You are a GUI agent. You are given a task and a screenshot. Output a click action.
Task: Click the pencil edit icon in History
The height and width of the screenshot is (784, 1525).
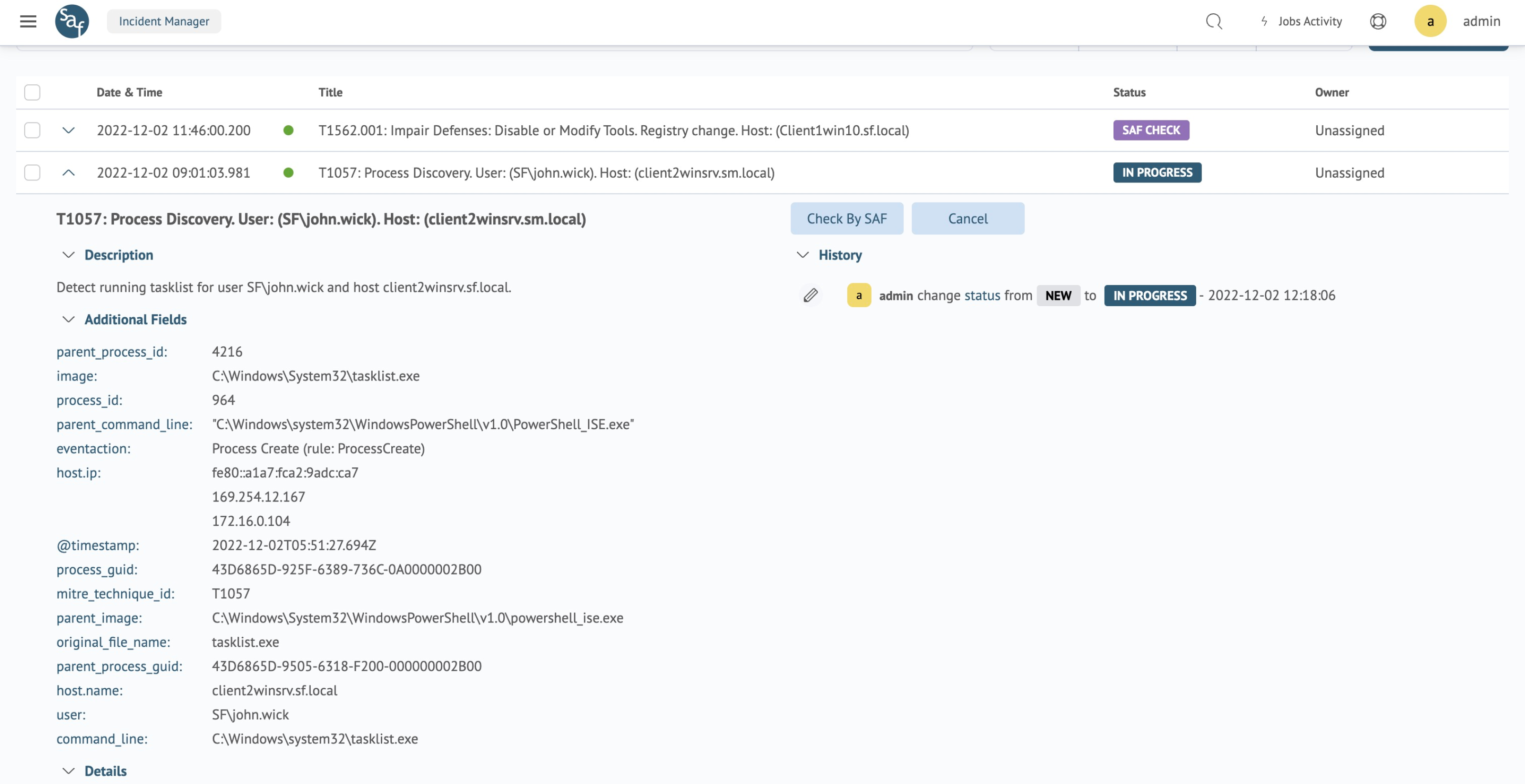pos(811,295)
